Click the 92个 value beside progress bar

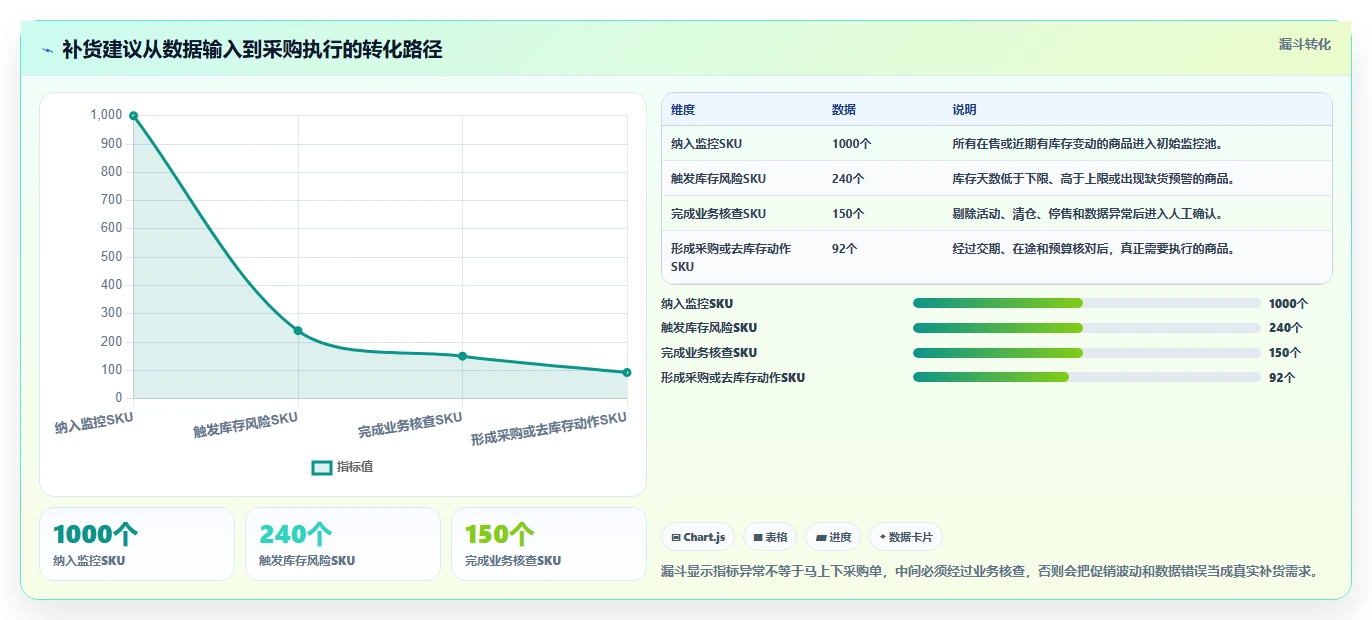tap(1282, 378)
